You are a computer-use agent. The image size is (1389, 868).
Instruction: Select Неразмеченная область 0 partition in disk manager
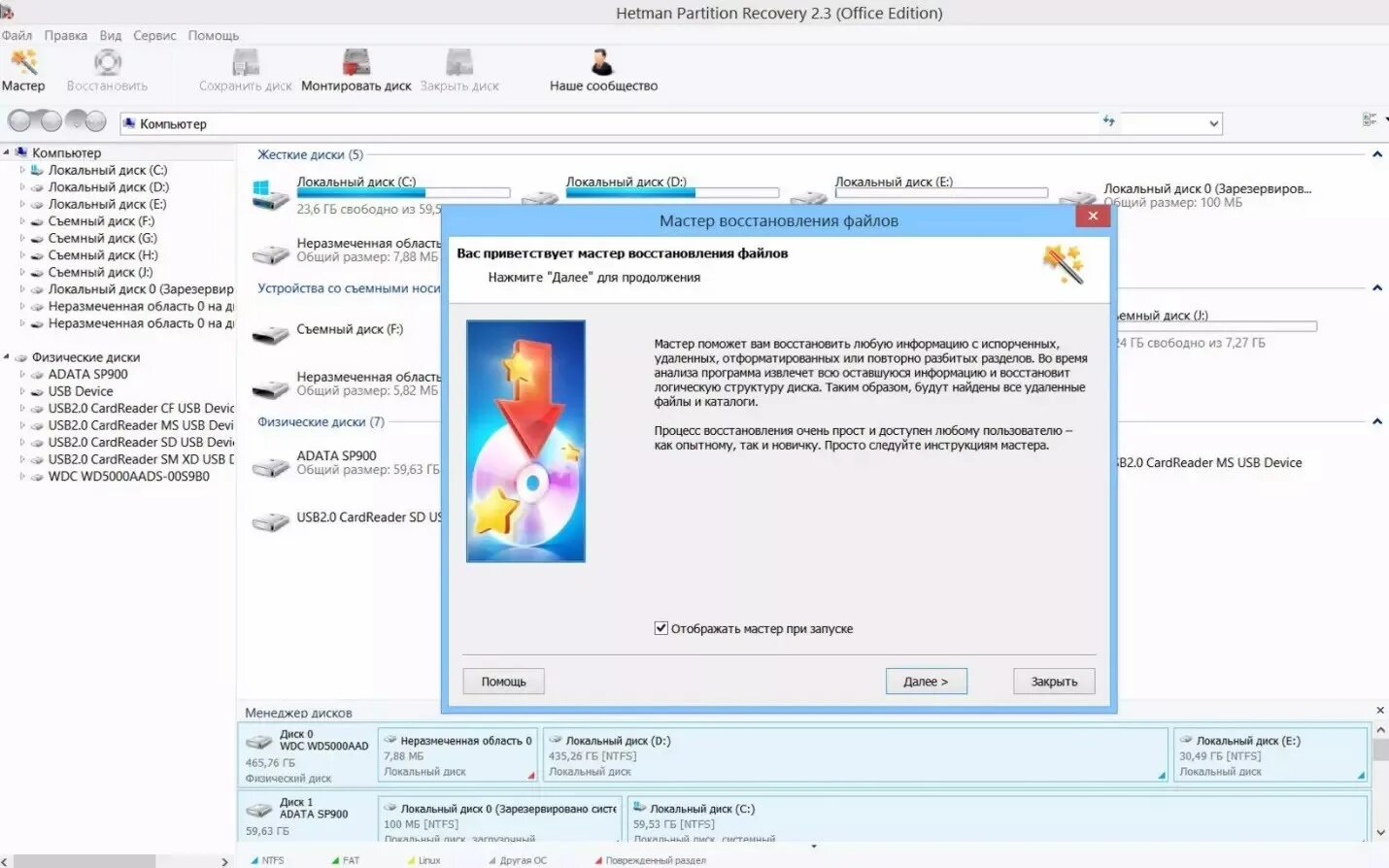coord(457,755)
